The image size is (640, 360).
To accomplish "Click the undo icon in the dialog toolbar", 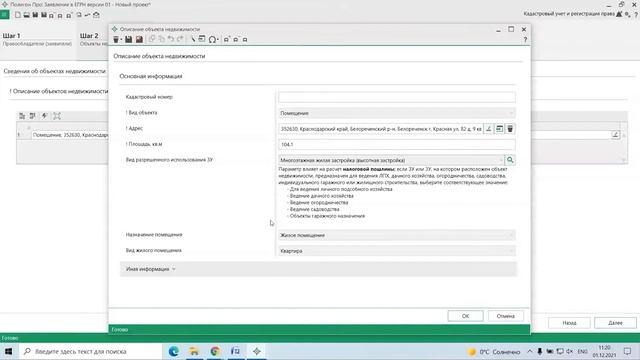I will 171,39.
